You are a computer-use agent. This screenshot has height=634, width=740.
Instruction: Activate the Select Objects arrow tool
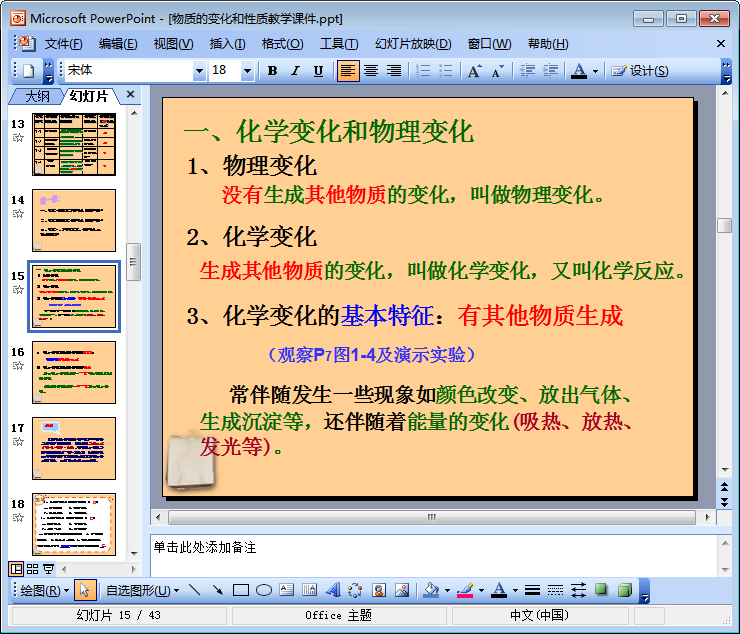(x=85, y=590)
